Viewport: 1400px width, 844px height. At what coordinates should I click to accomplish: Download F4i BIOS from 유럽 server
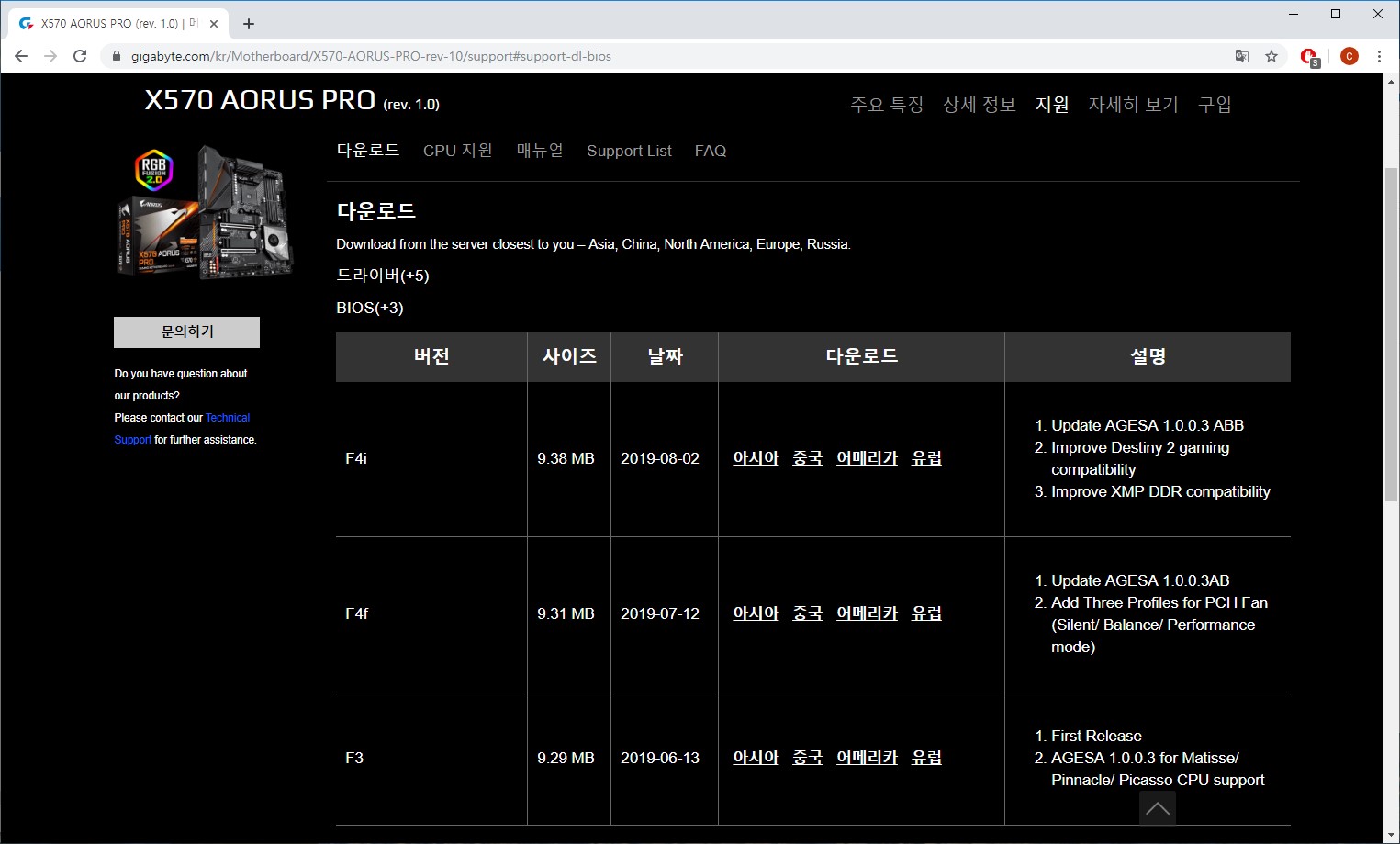pos(926,458)
